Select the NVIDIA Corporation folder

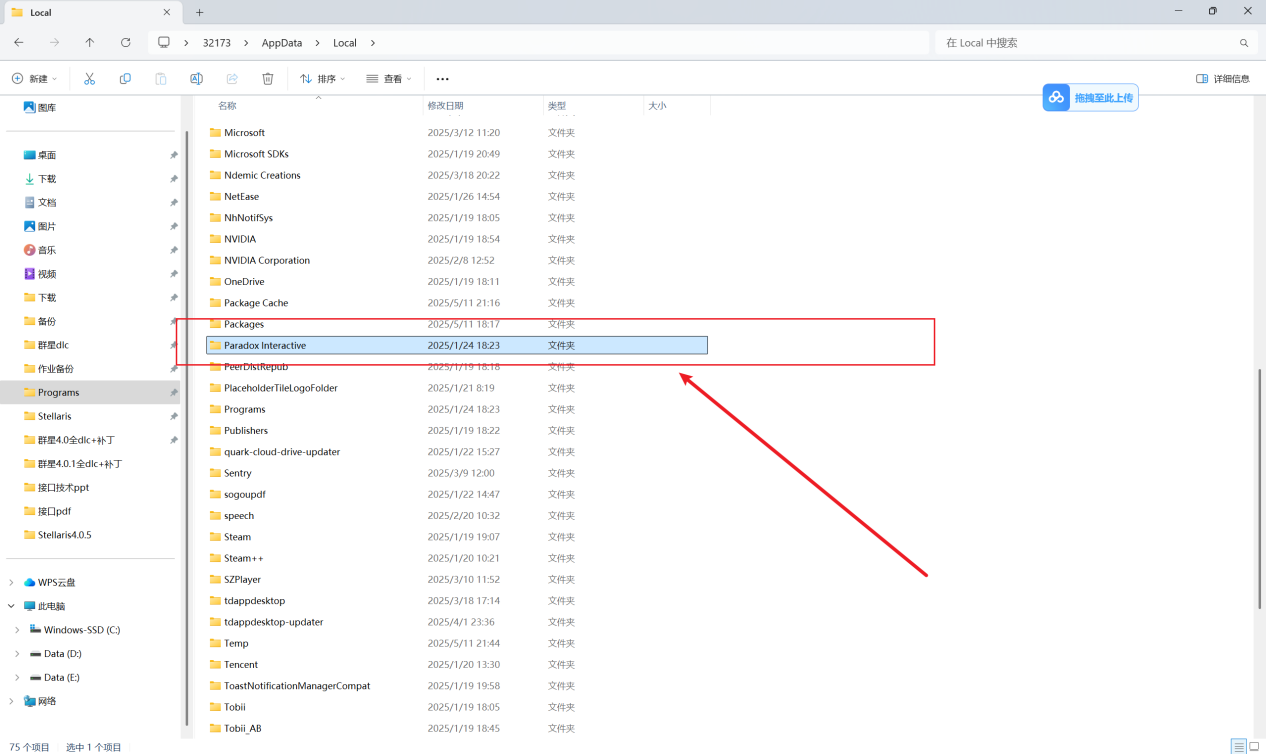coord(456,260)
